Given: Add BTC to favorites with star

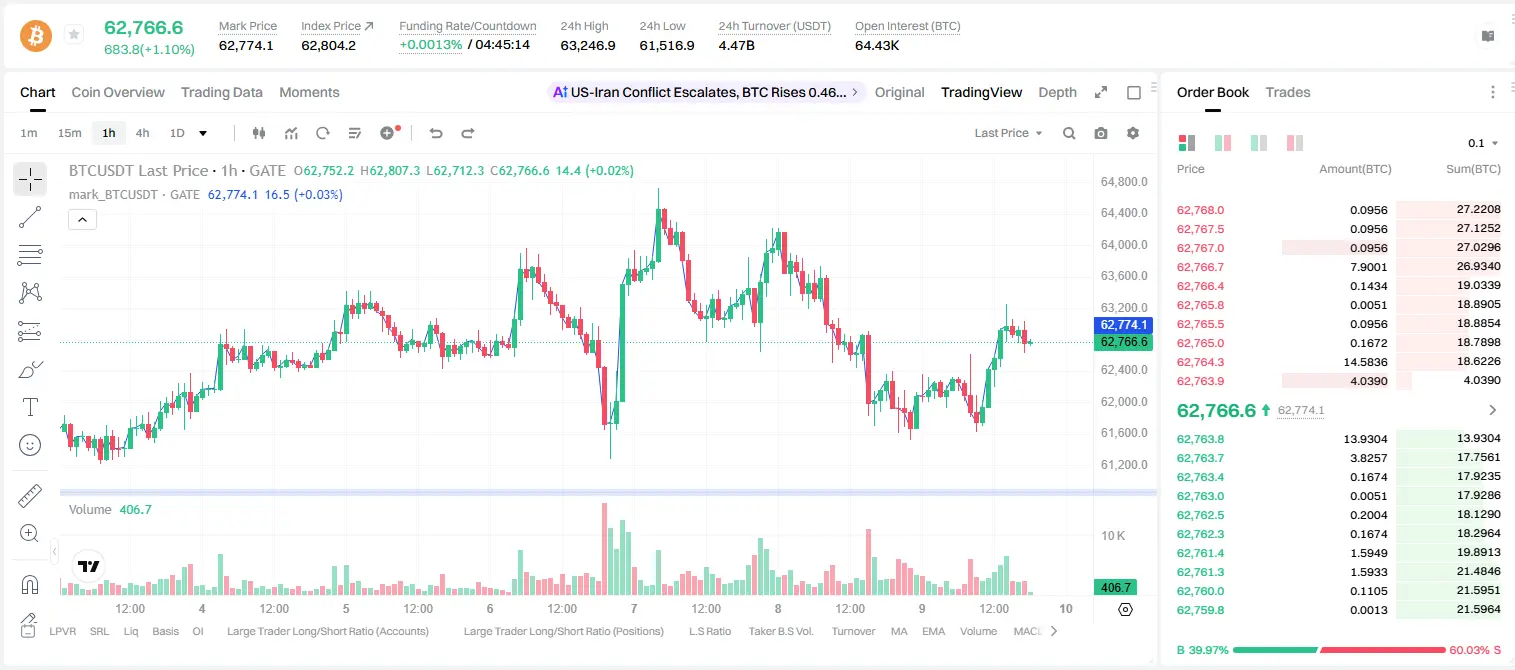Looking at the screenshot, I should coord(74,35).
